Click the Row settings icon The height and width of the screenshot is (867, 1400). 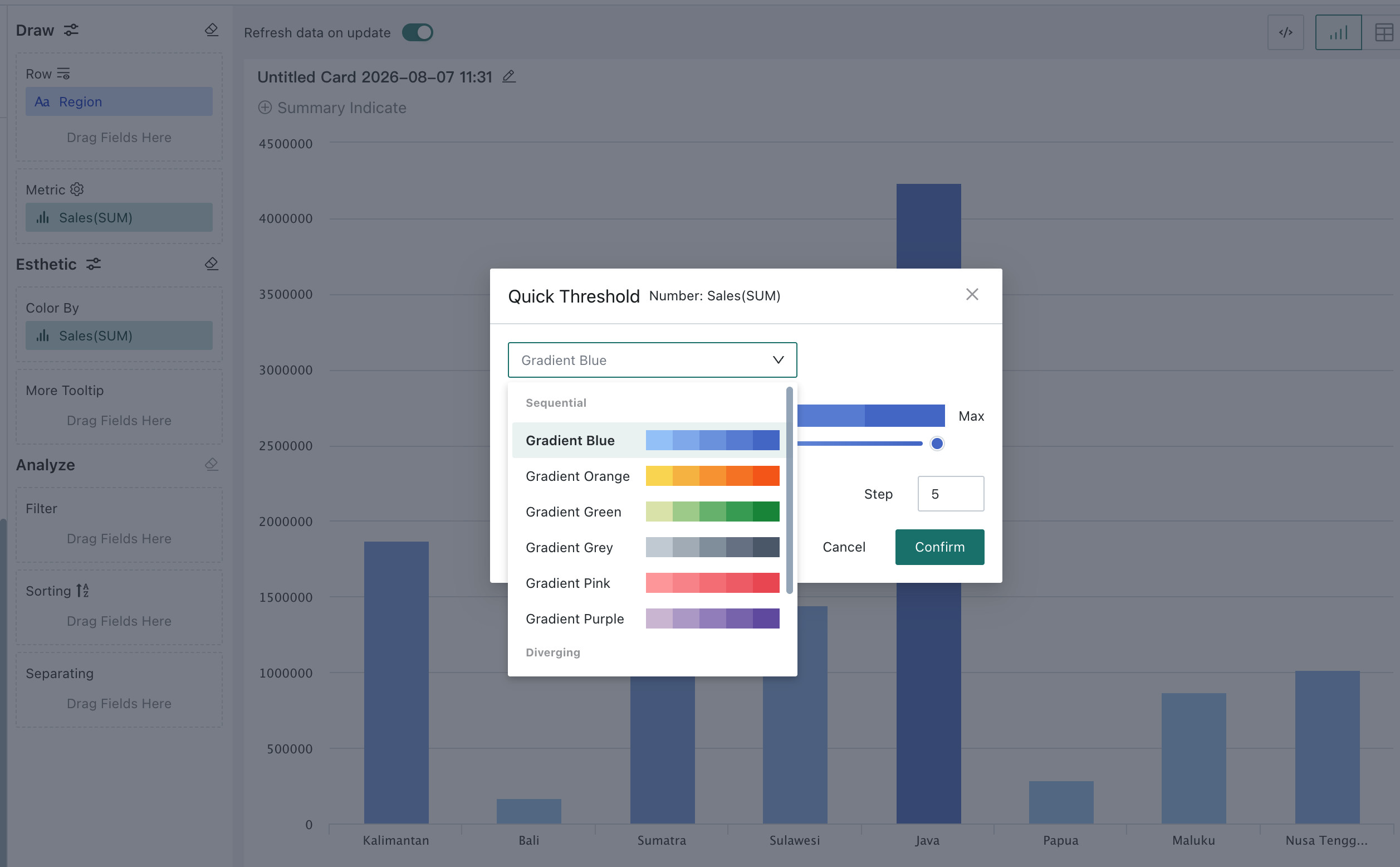pos(63,74)
